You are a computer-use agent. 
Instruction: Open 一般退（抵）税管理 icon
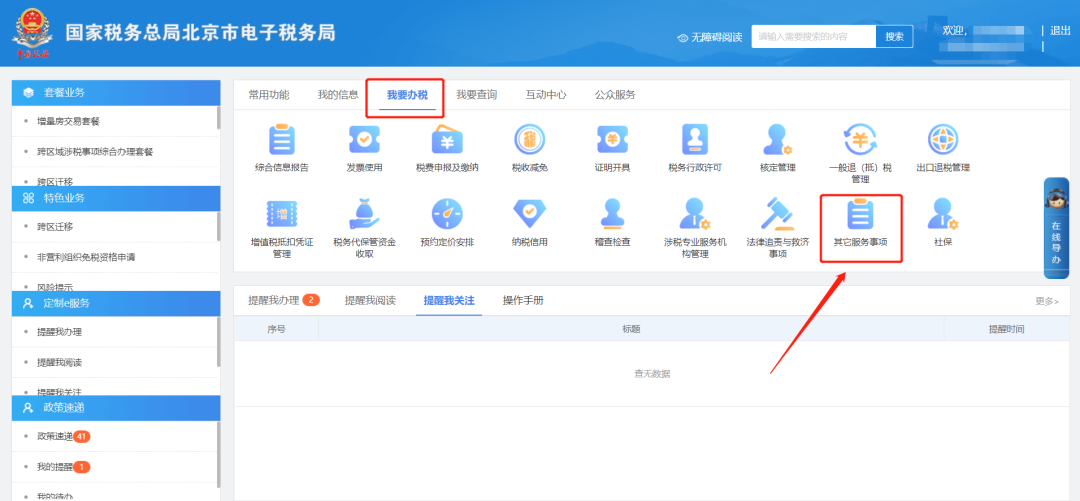(860, 140)
